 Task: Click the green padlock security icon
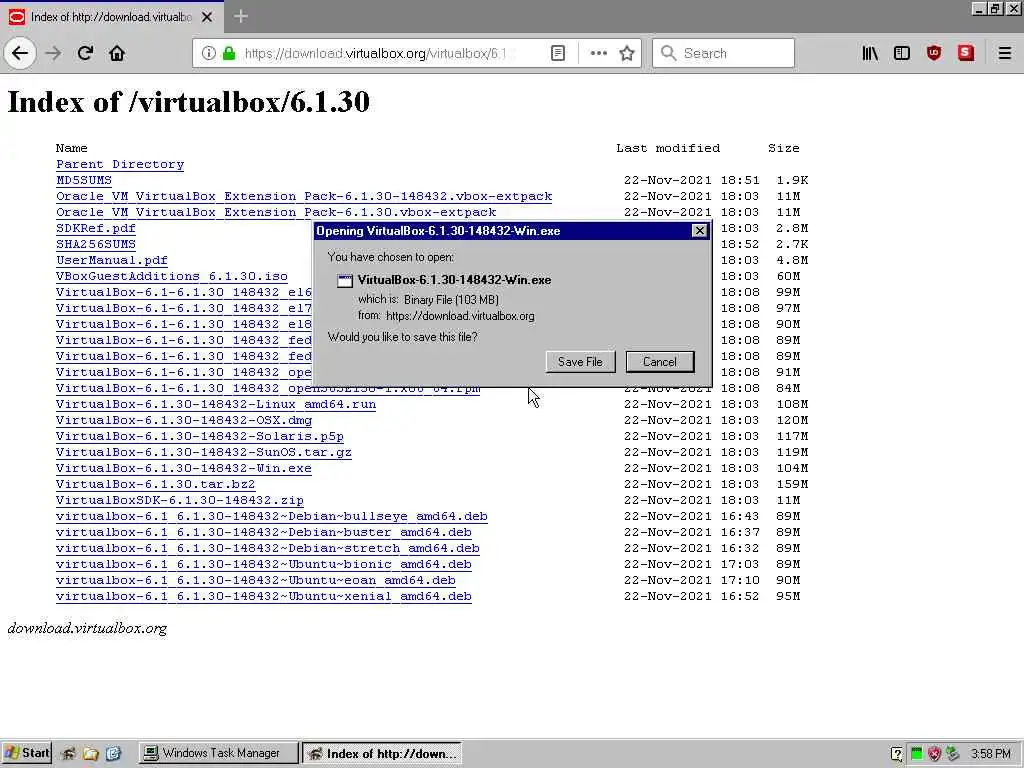point(229,53)
